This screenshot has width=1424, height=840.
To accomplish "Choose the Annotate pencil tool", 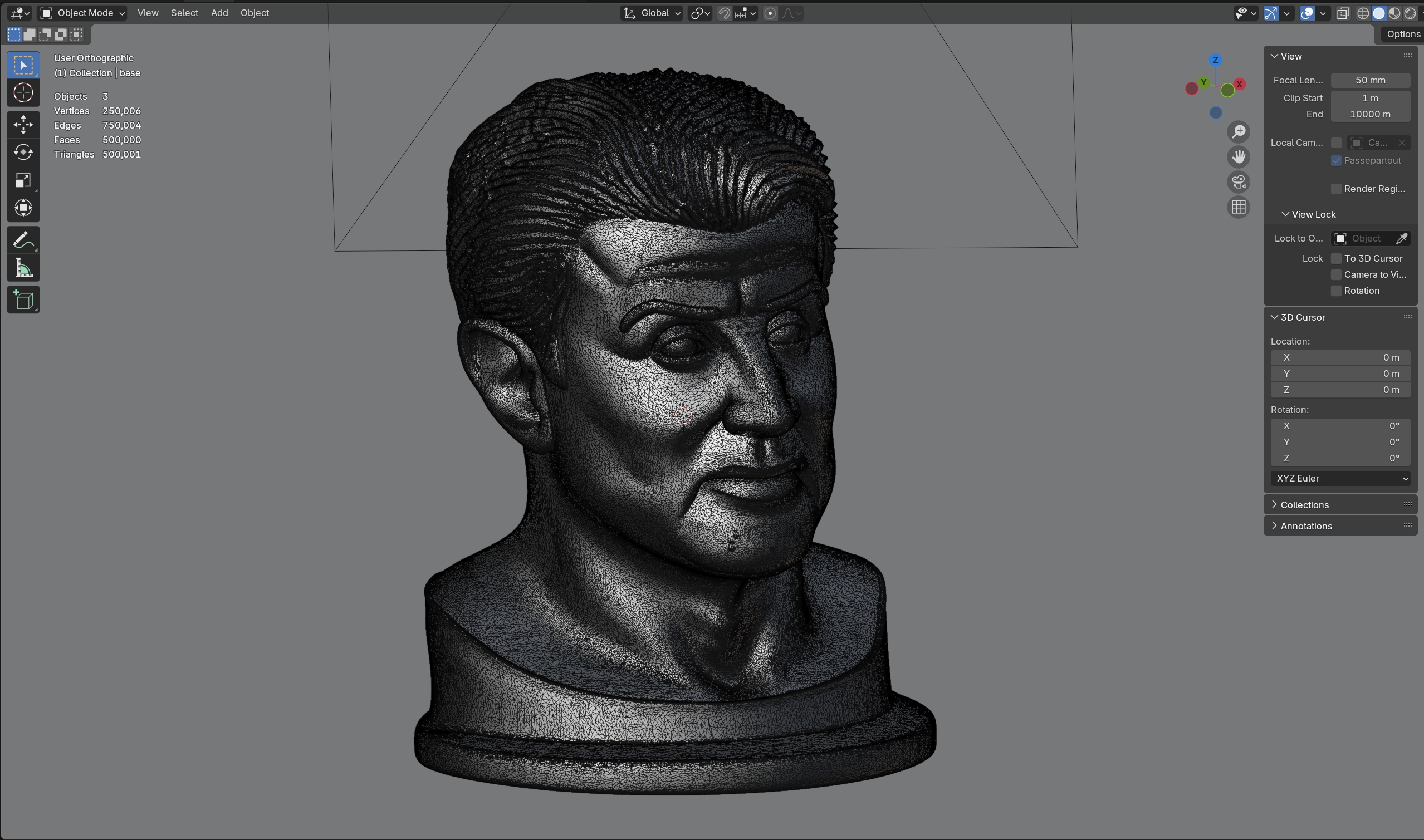I will [23, 240].
